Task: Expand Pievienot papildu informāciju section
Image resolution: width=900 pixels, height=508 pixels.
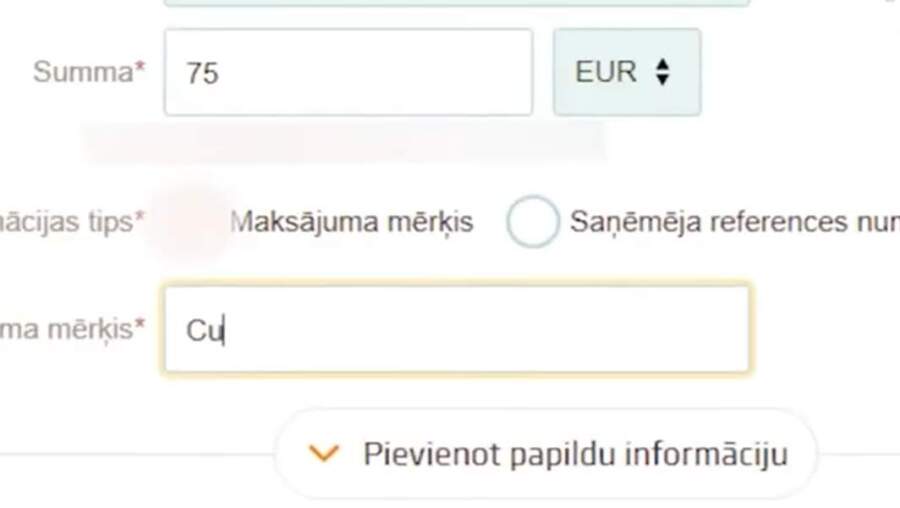Action: (x=546, y=454)
